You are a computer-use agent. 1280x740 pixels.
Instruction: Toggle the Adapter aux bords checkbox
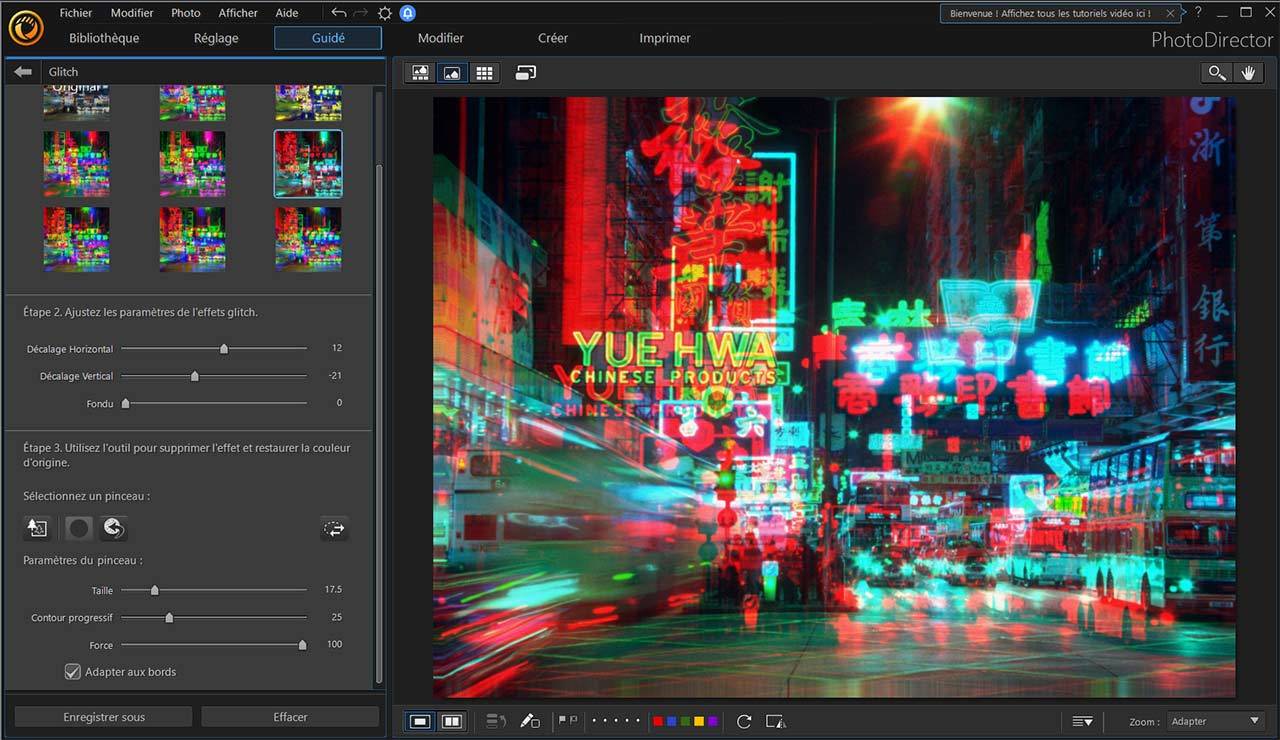(x=72, y=672)
